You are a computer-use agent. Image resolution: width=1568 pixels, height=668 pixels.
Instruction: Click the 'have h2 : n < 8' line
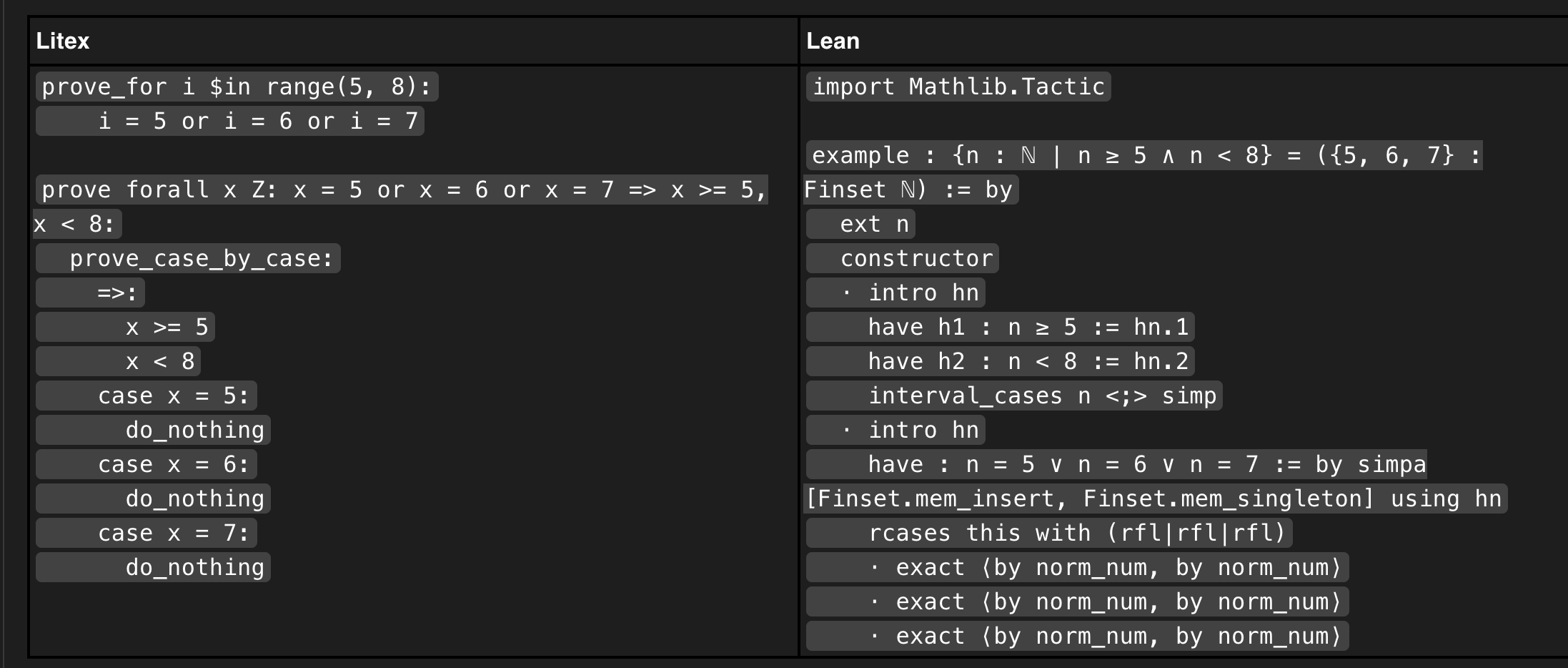1028,361
